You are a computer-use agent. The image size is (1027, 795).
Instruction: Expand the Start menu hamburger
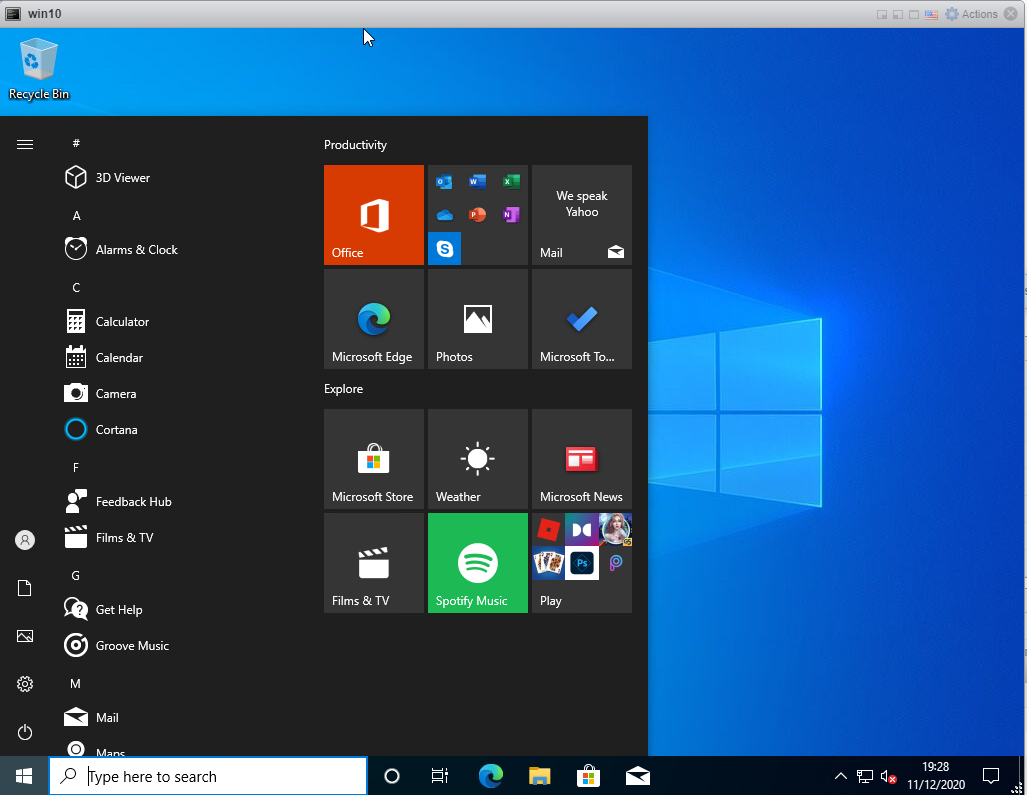(x=24, y=144)
